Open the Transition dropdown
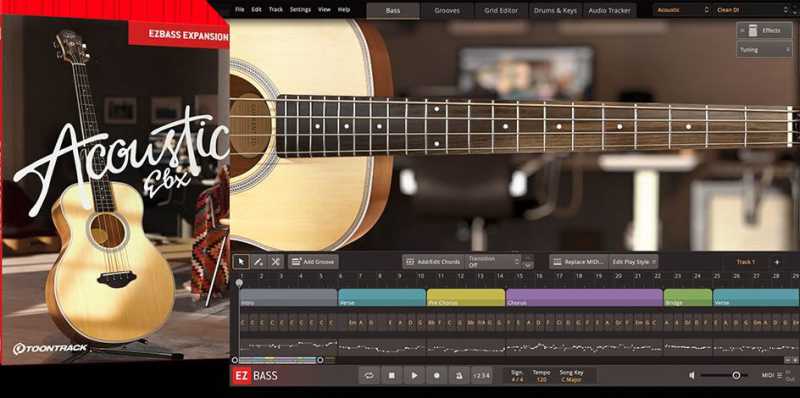 pyautogui.click(x=493, y=262)
